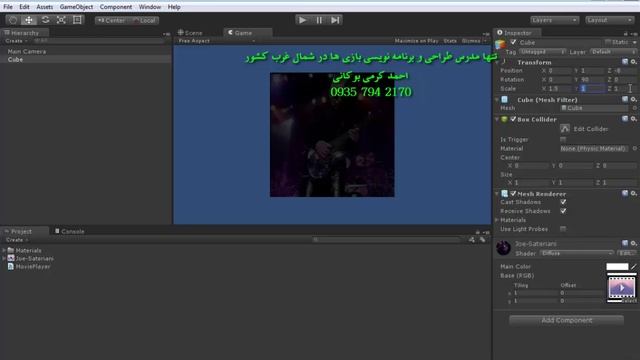Select the Hand tool in toolbar
640x360 pixels.
coord(13,20)
